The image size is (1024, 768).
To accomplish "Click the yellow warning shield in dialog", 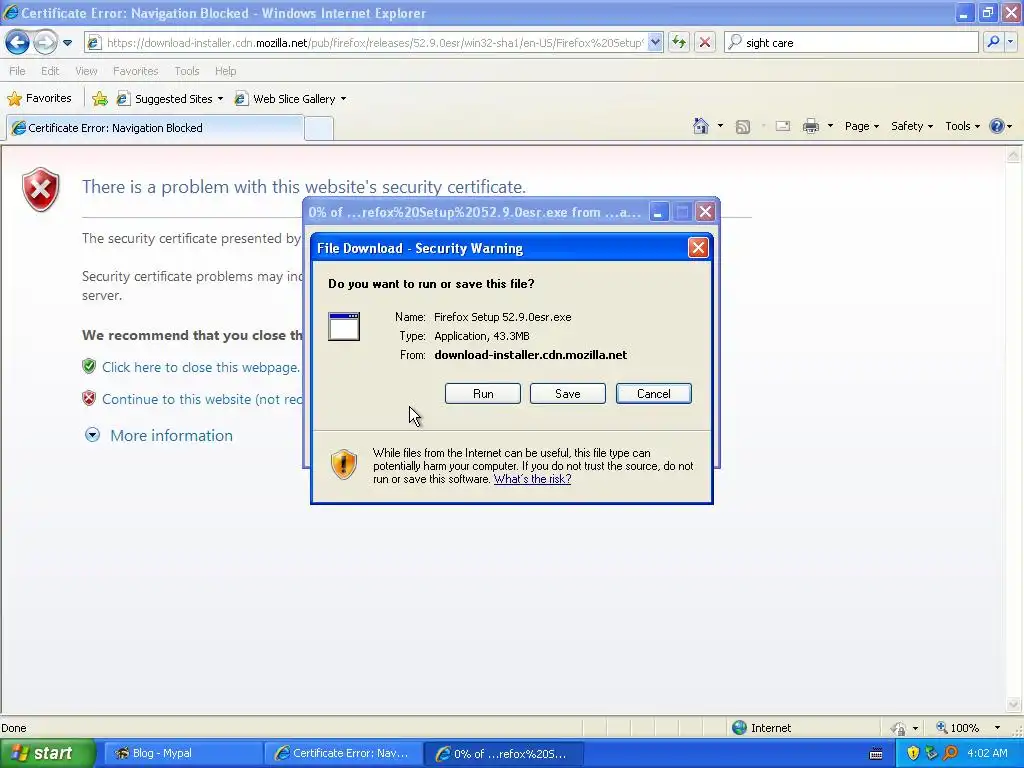I will 344,464.
